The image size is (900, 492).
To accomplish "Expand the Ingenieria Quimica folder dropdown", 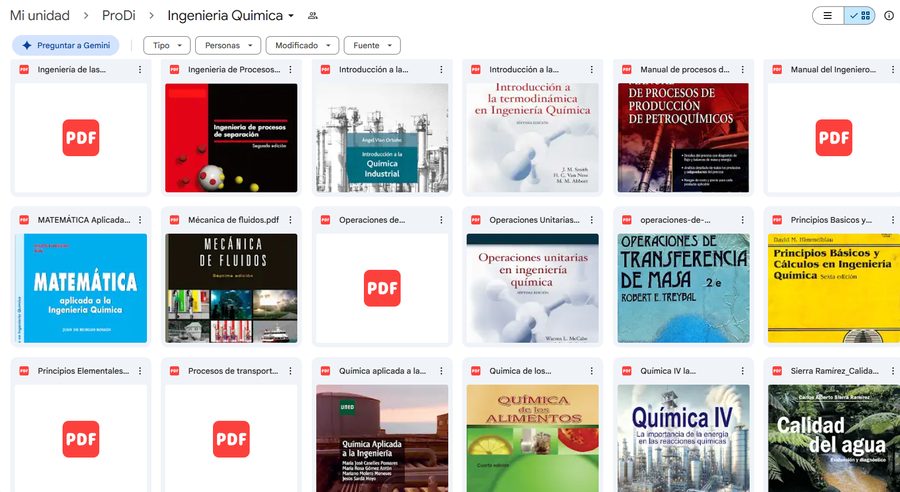I will point(291,16).
